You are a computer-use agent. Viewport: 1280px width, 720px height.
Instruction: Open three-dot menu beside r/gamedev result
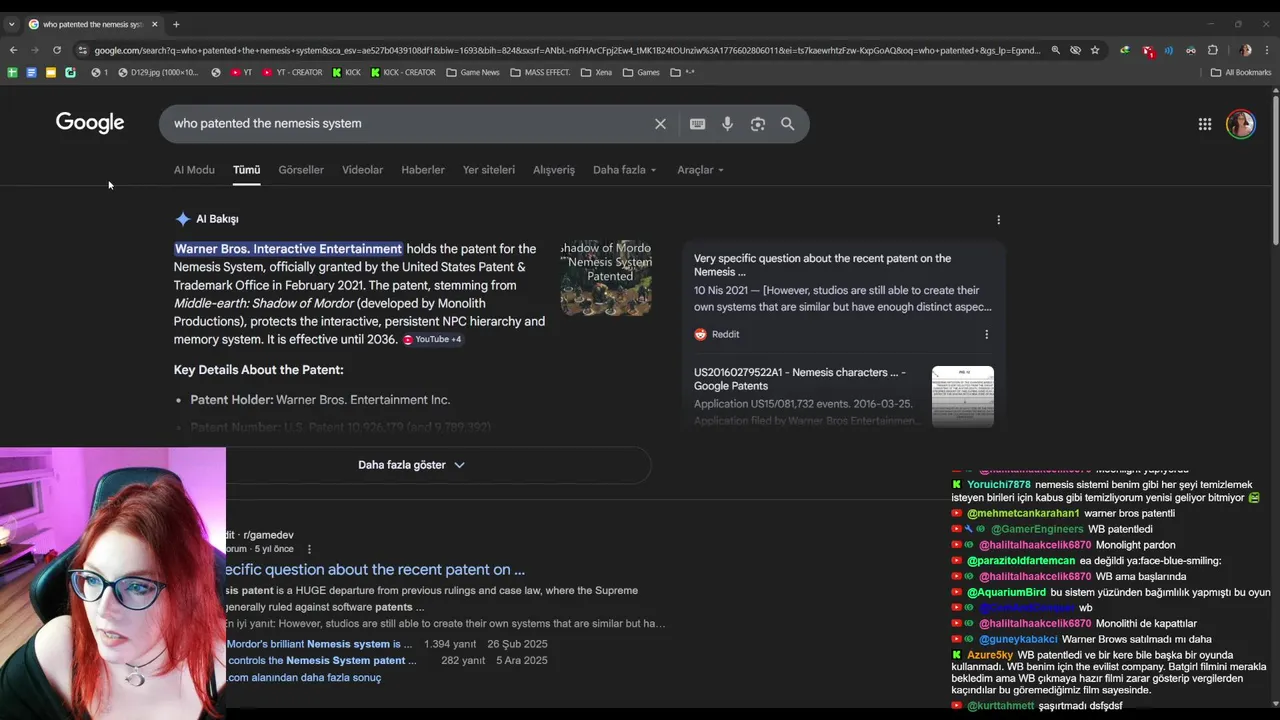(309, 549)
